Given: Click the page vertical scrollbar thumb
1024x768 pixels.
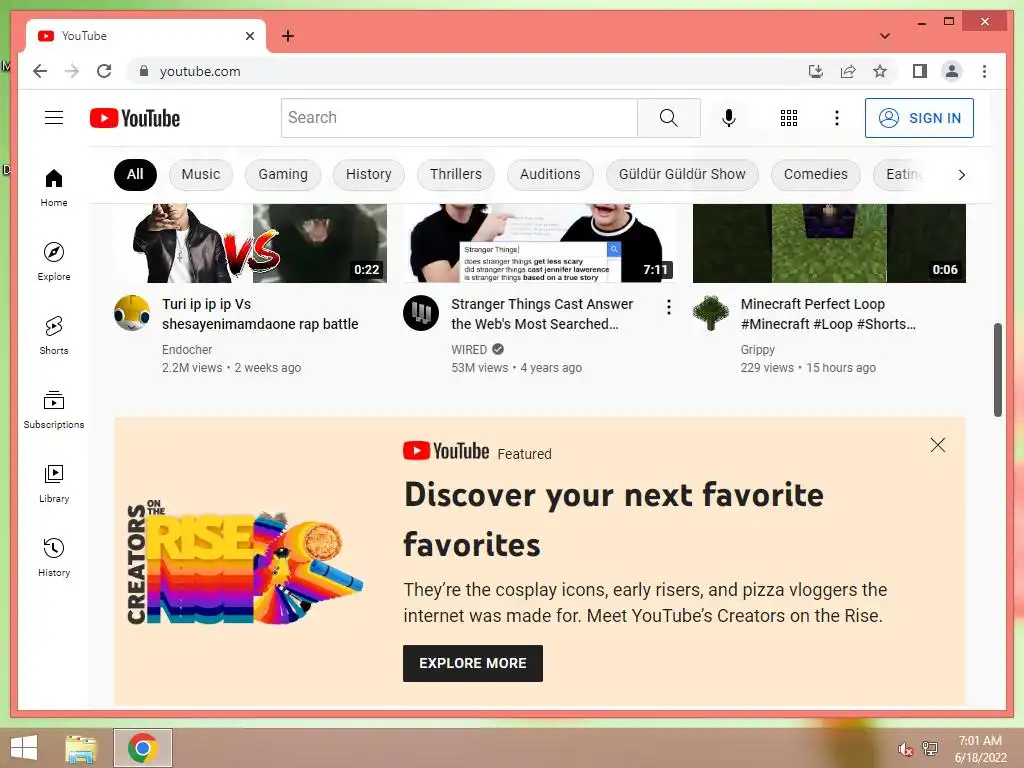Looking at the screenshot, I should click(997, 370).
